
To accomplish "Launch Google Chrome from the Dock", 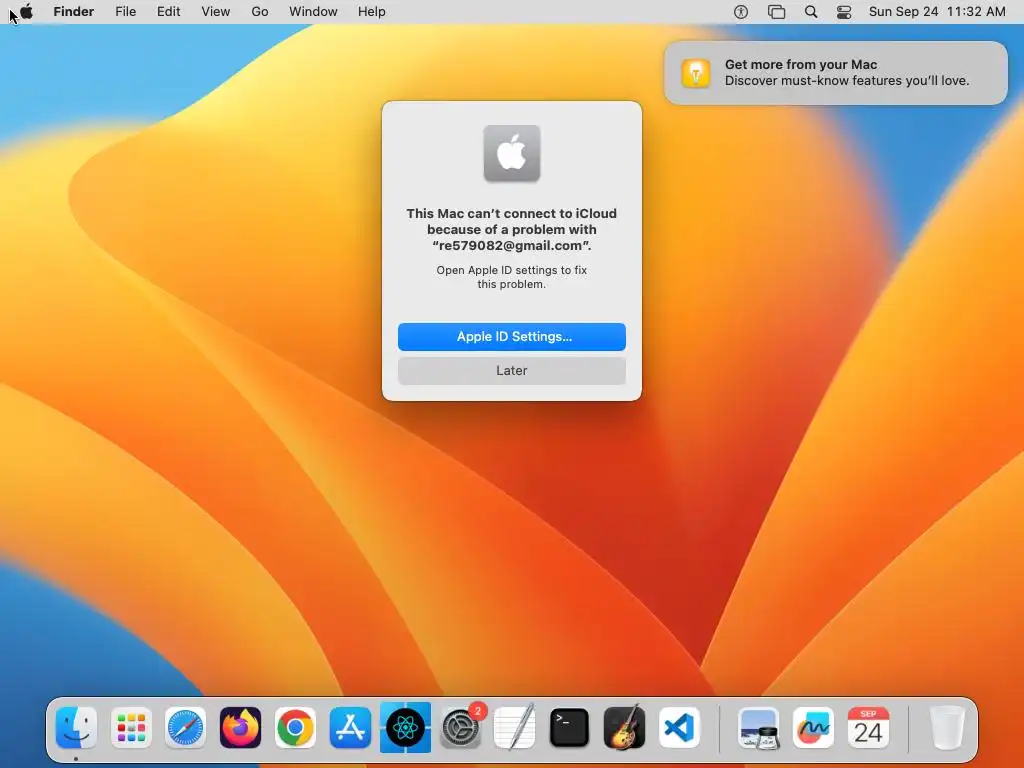I will click(x=295, y=727).
